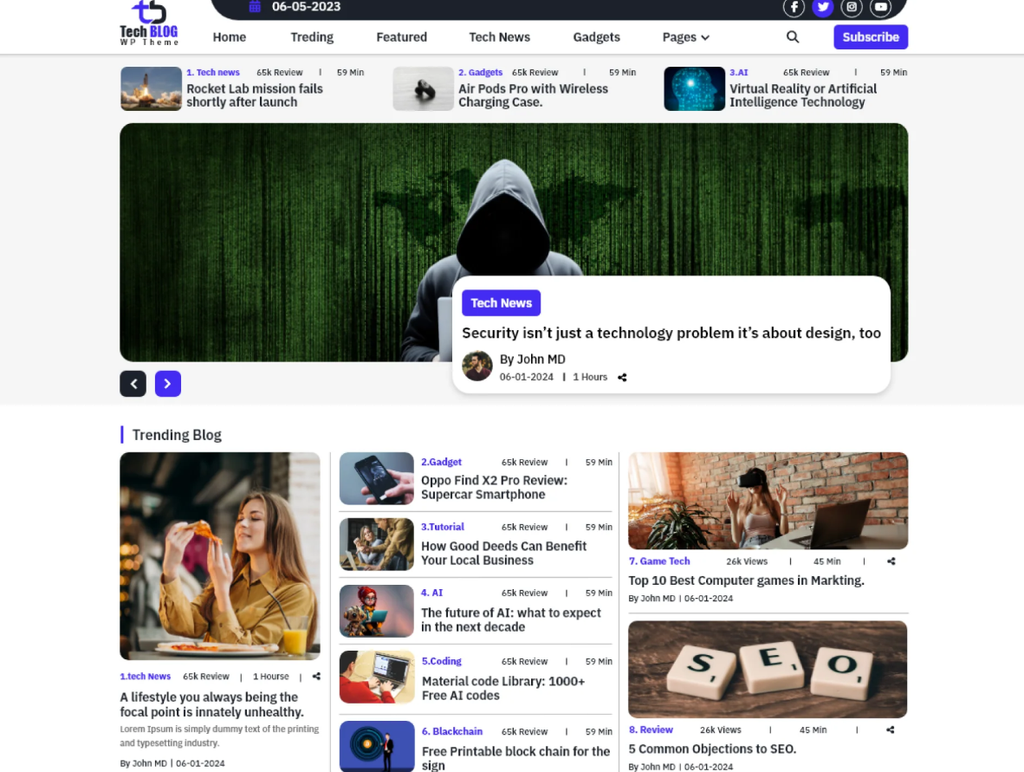Click share icon on Game Tech article
This screenshot has width=1024, height=772.
(x=891, y=561)
